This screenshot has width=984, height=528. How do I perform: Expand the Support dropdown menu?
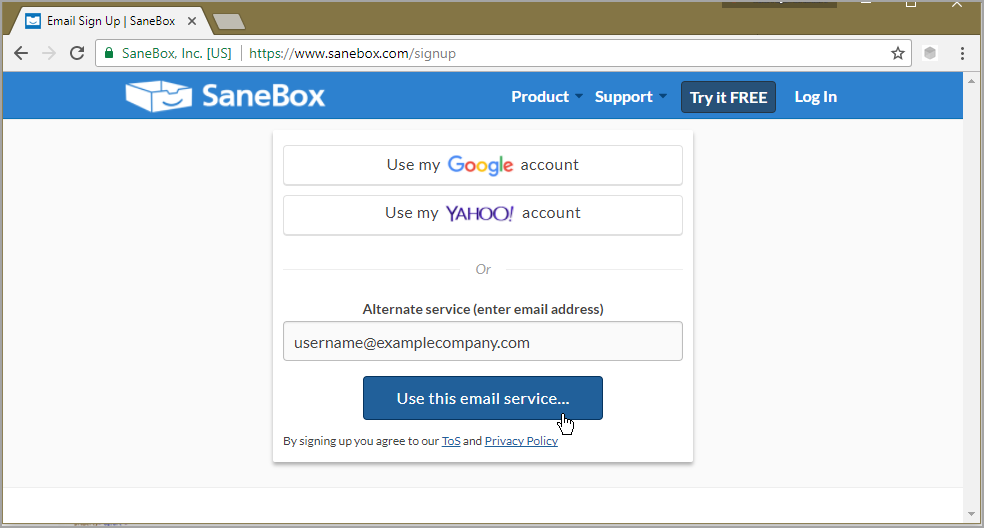(x=631, y=97)
